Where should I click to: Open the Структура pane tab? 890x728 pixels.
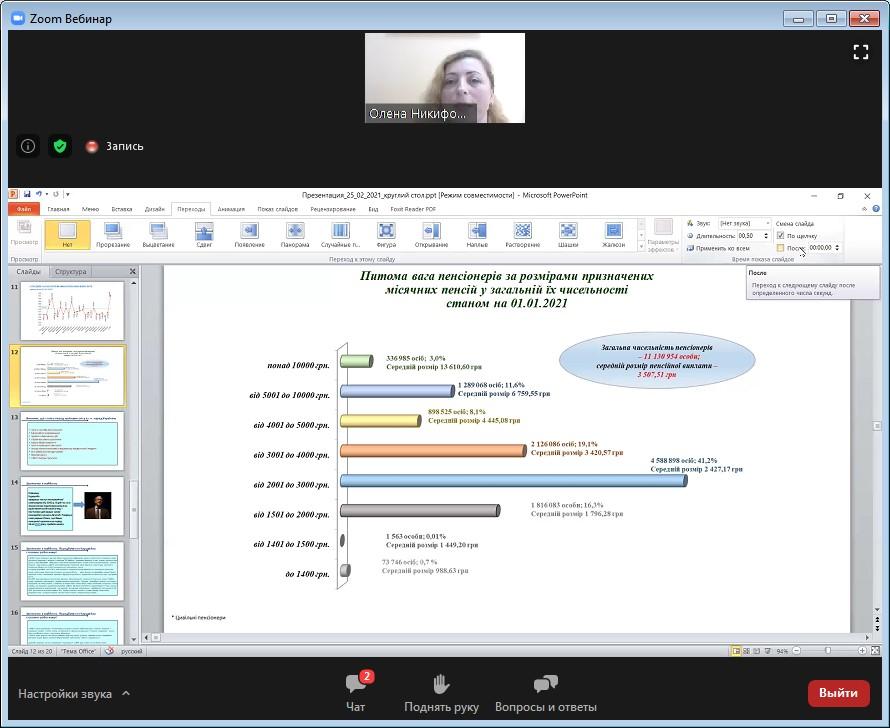pos(70,271)
